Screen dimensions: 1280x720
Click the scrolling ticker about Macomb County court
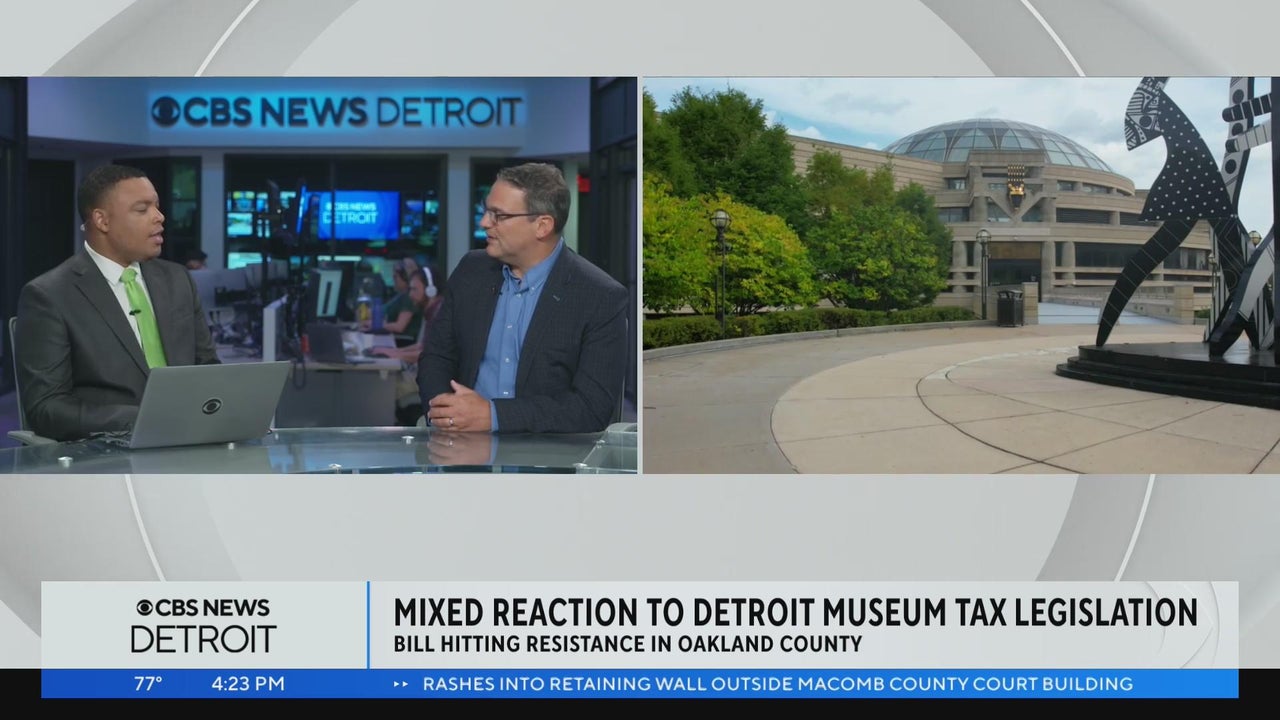777,684
